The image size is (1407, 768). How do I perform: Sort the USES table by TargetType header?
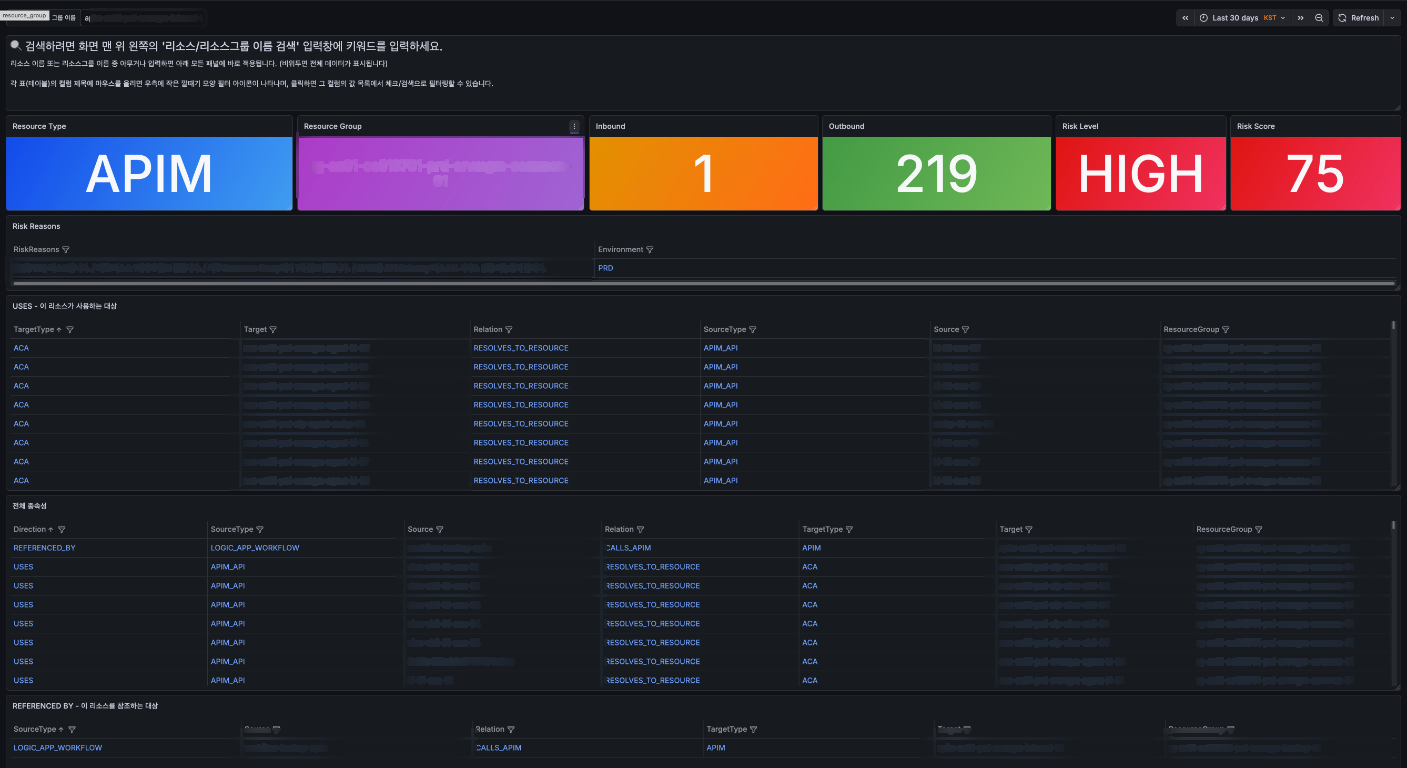point(34,329)
